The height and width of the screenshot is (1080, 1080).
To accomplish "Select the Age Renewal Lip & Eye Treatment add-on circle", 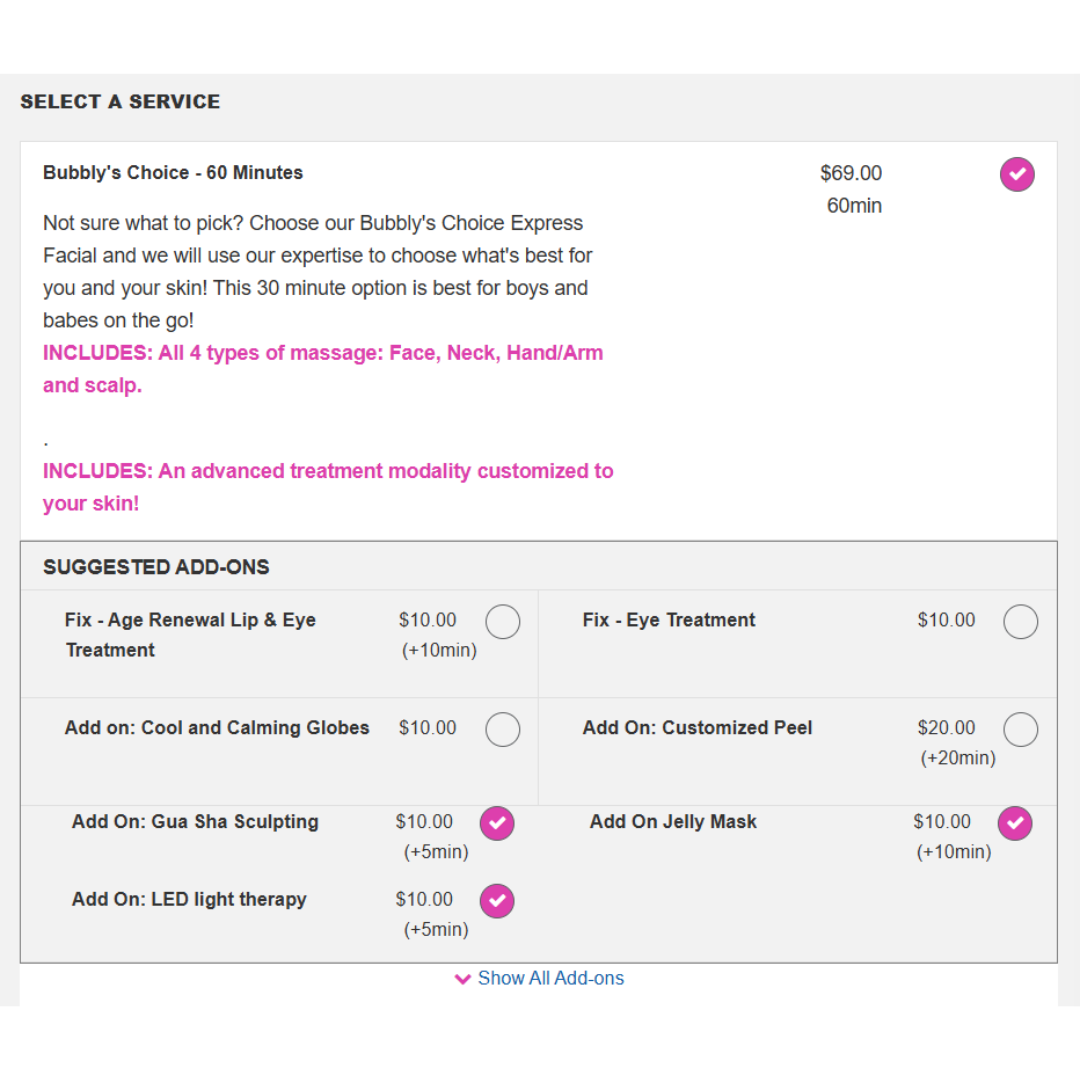I will (x=502, y=621).
